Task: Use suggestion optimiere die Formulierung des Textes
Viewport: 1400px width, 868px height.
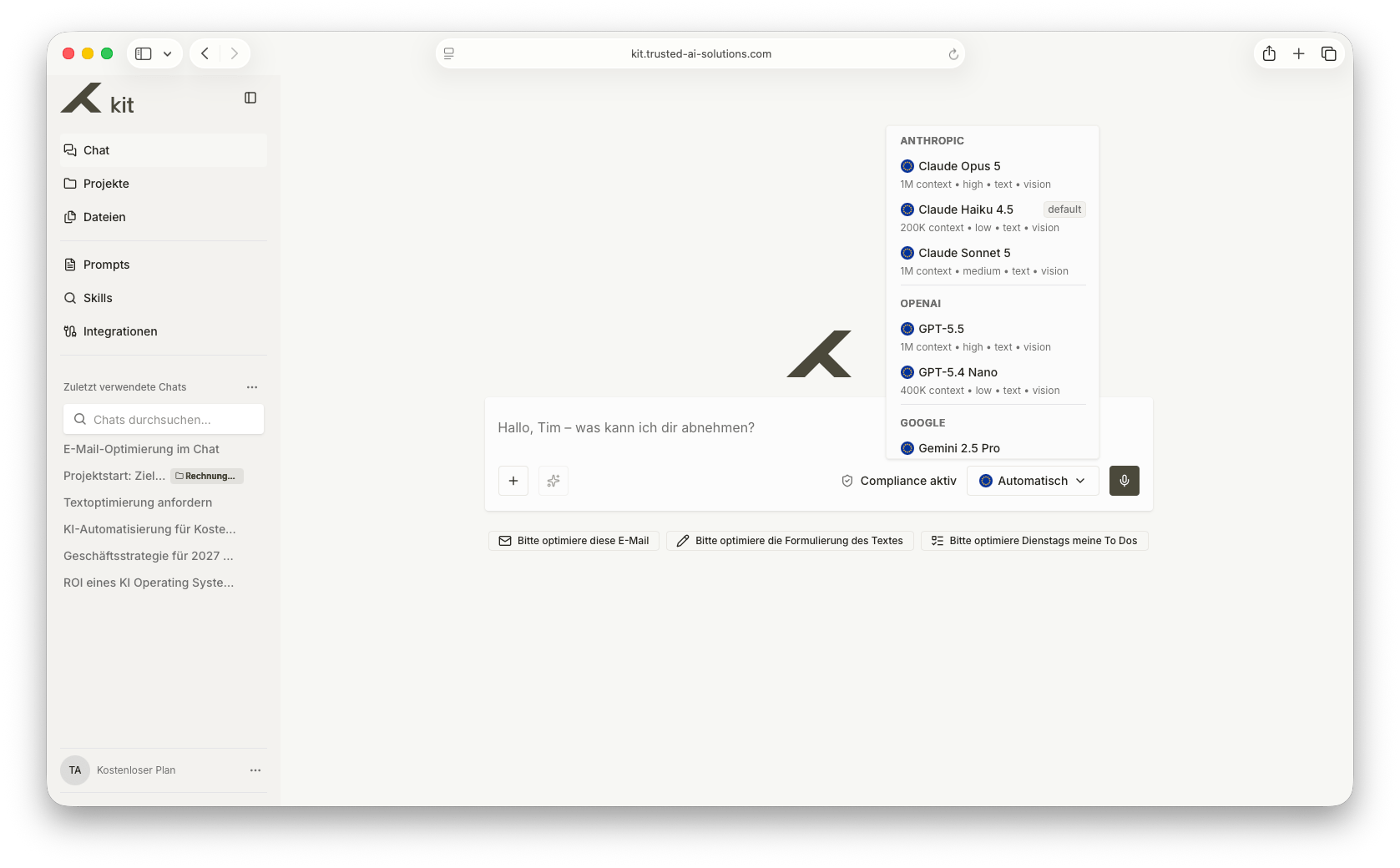Action: click(790, 541)
